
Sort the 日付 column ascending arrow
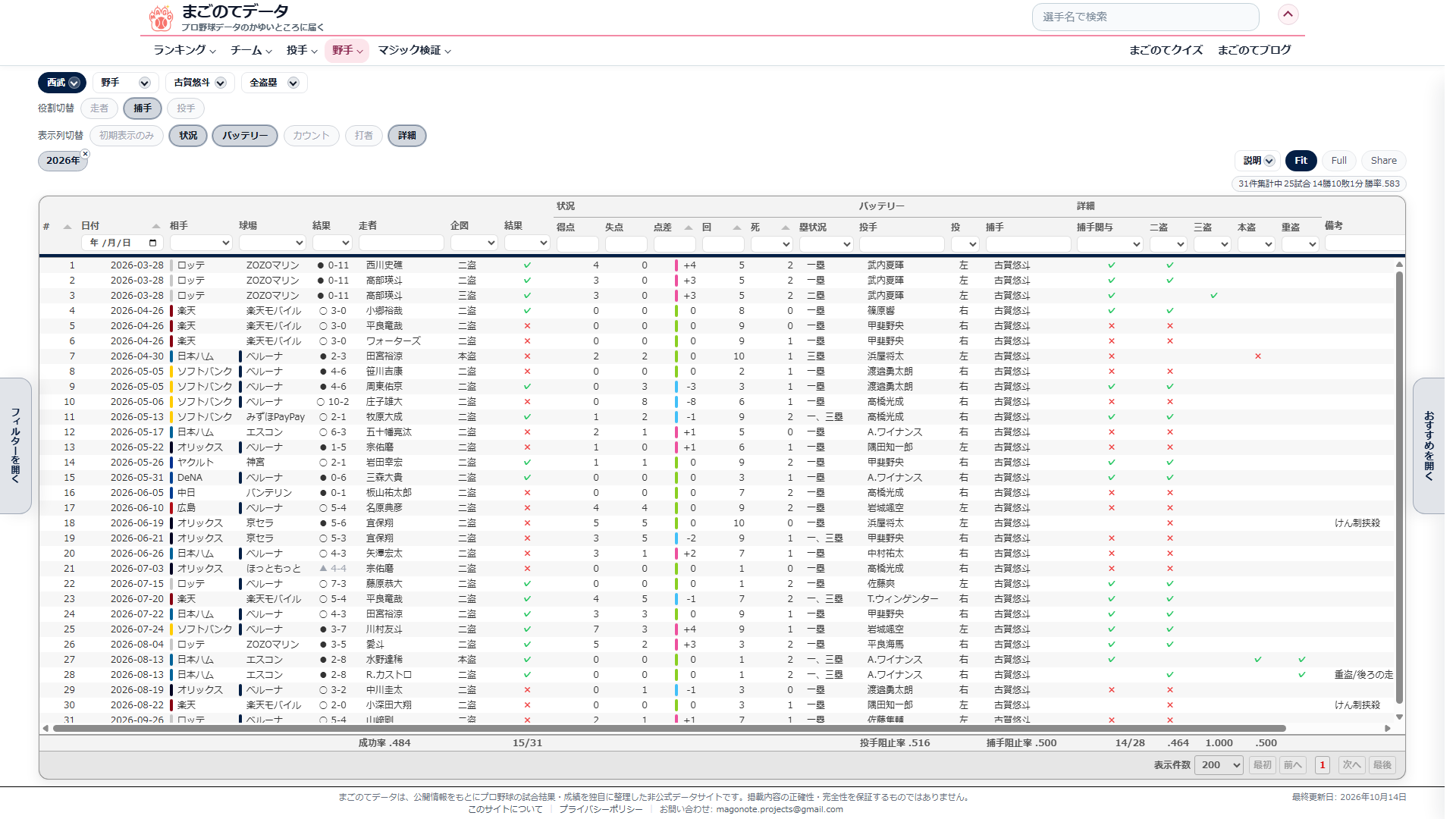(155, 226)
